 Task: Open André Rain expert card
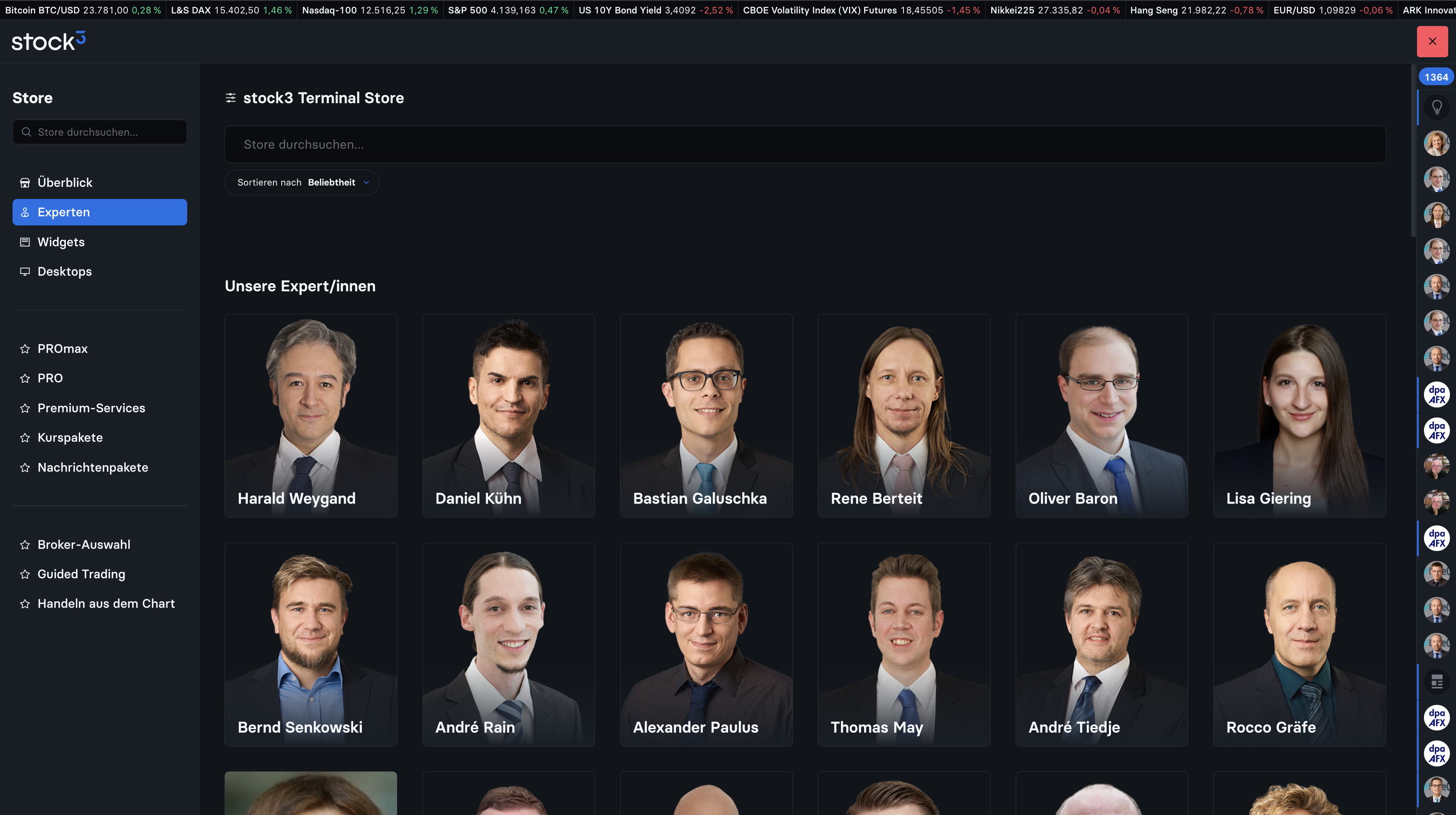tap(509, 645)
